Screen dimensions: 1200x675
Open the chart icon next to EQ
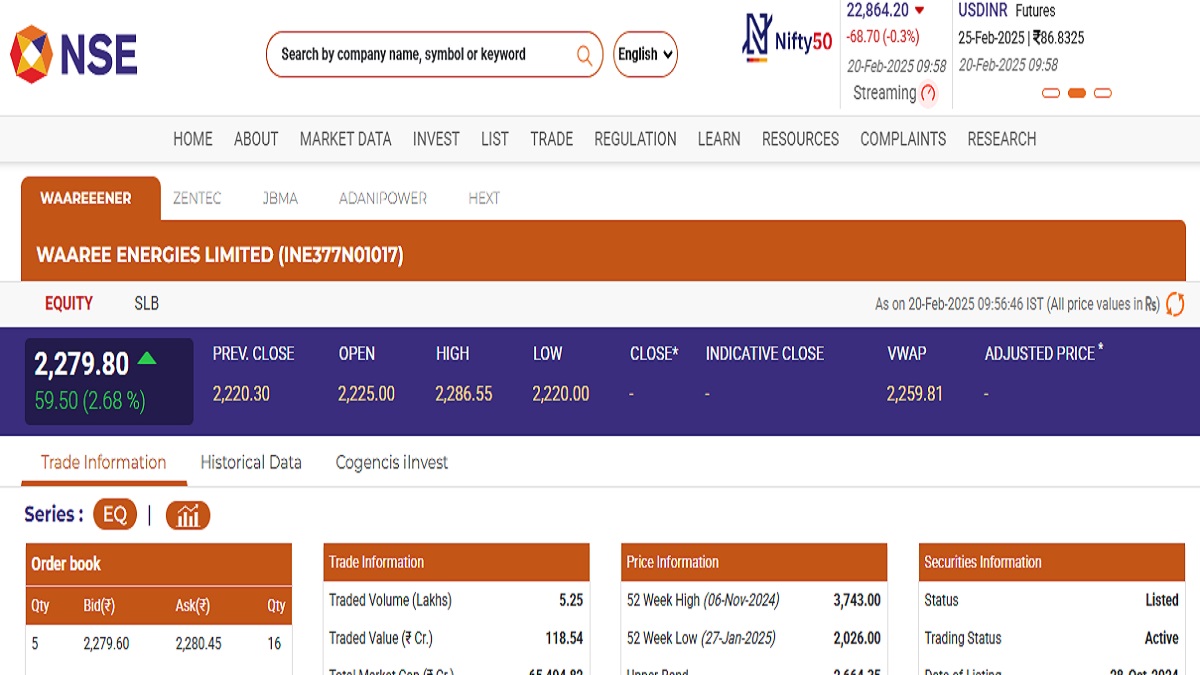[188, 515]
